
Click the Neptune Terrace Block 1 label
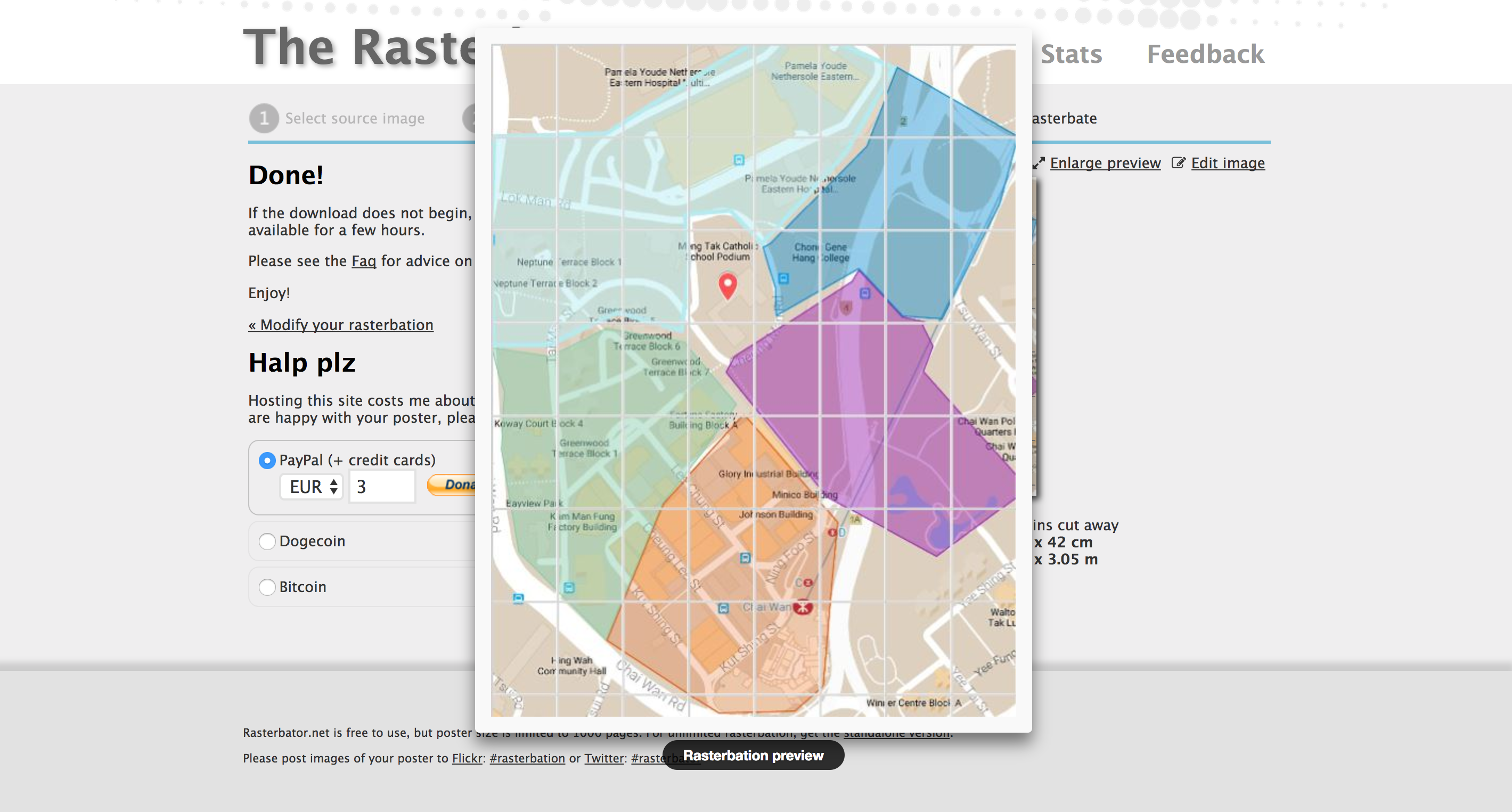(x=568, y=261)
